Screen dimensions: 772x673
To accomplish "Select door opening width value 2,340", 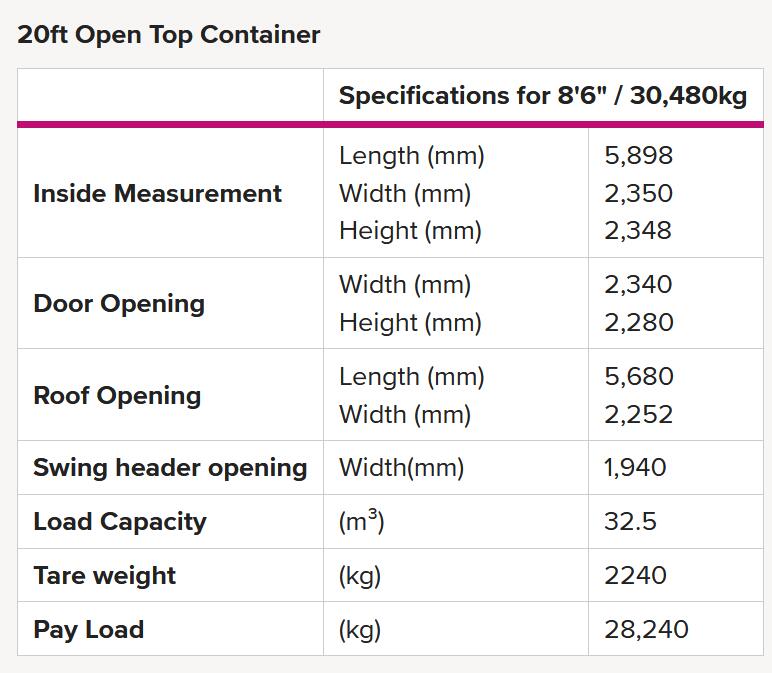I will click(x=638, y=285).
